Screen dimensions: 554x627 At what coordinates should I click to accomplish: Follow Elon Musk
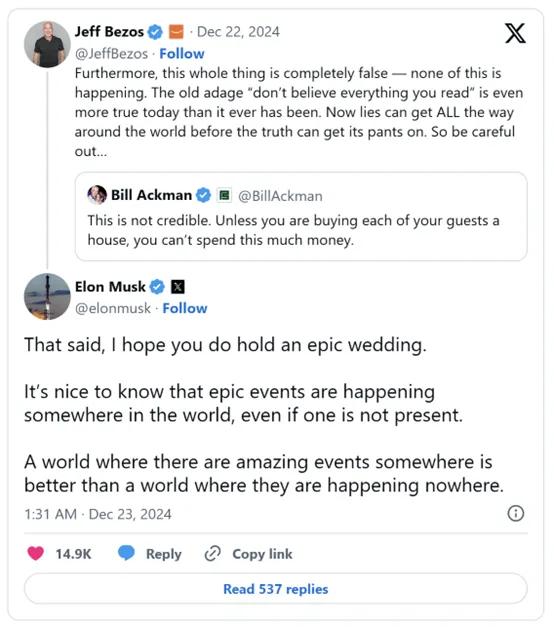185,308
